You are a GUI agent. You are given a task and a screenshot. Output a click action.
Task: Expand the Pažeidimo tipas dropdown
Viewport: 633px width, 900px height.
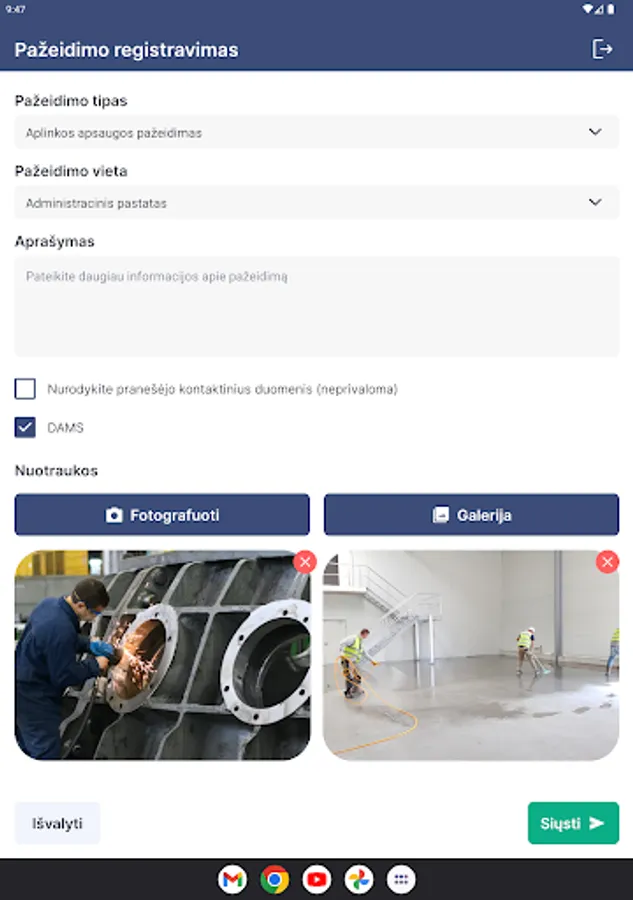click(317, 132)
